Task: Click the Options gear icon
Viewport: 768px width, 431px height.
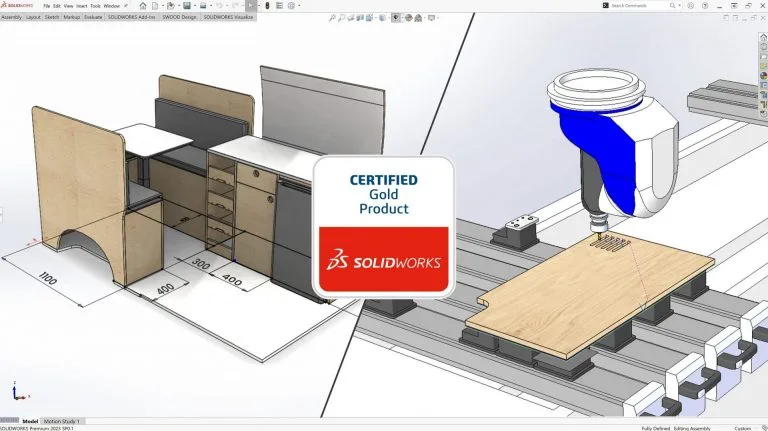Action: coord(291,6)
